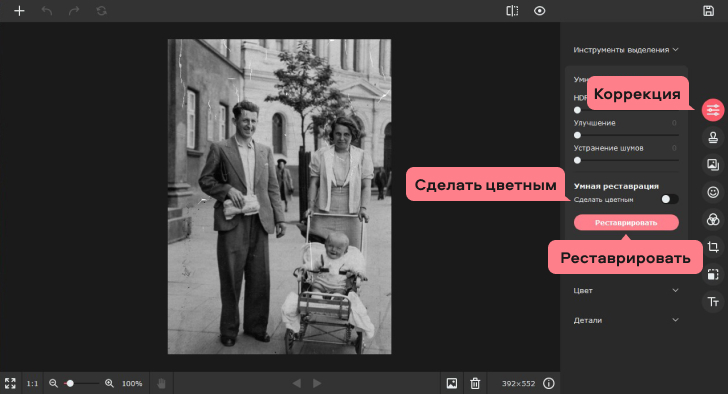Viewport: 728px width, 394px height.
Task: Select the stamp retouch tool
Action: [x=713, y=137]
